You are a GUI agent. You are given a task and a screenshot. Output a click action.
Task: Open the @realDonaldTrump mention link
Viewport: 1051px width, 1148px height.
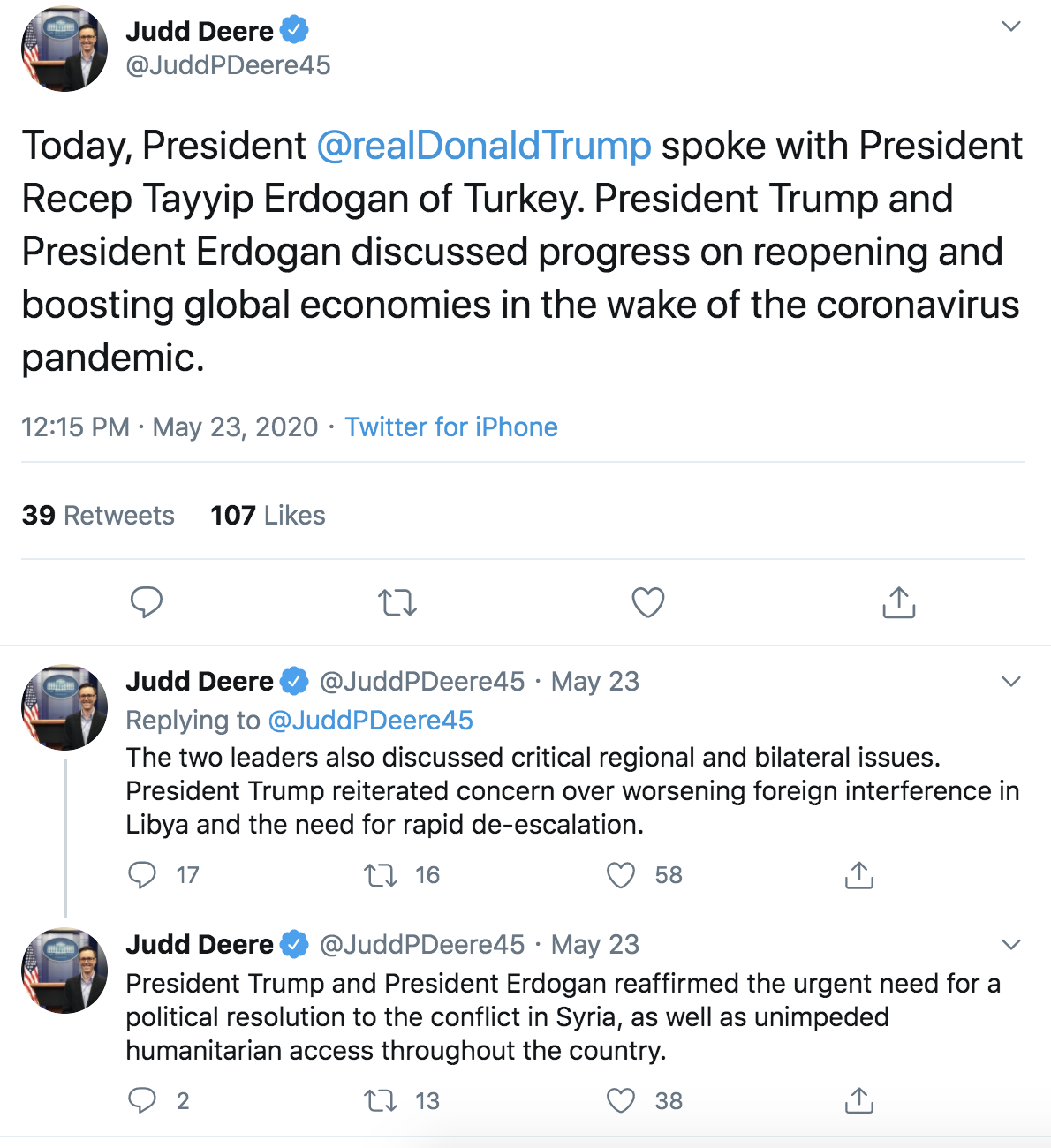(484, 146)
